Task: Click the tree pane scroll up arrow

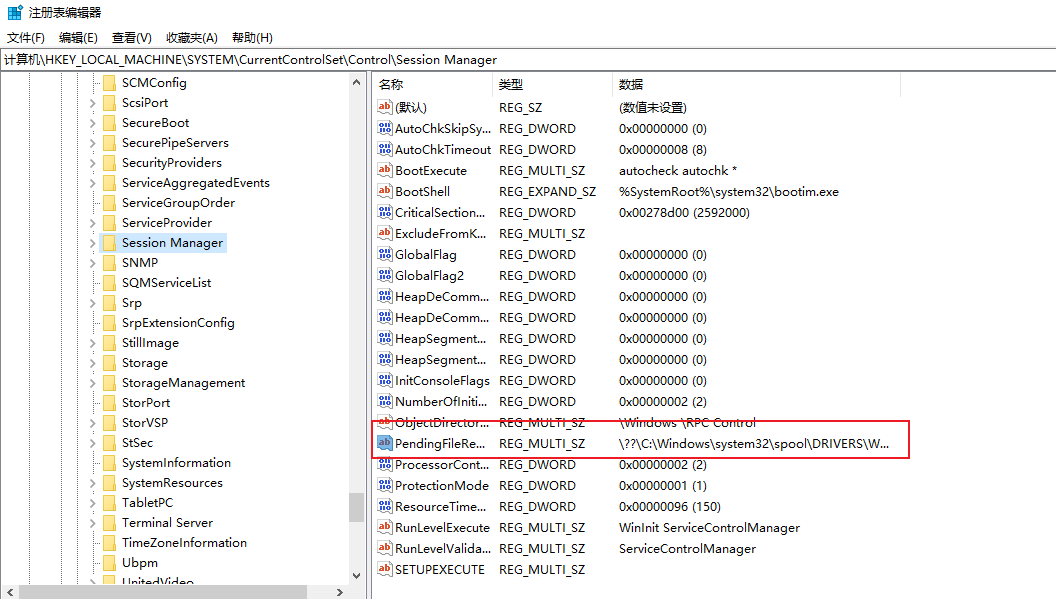Action: [x=356, y=82]
